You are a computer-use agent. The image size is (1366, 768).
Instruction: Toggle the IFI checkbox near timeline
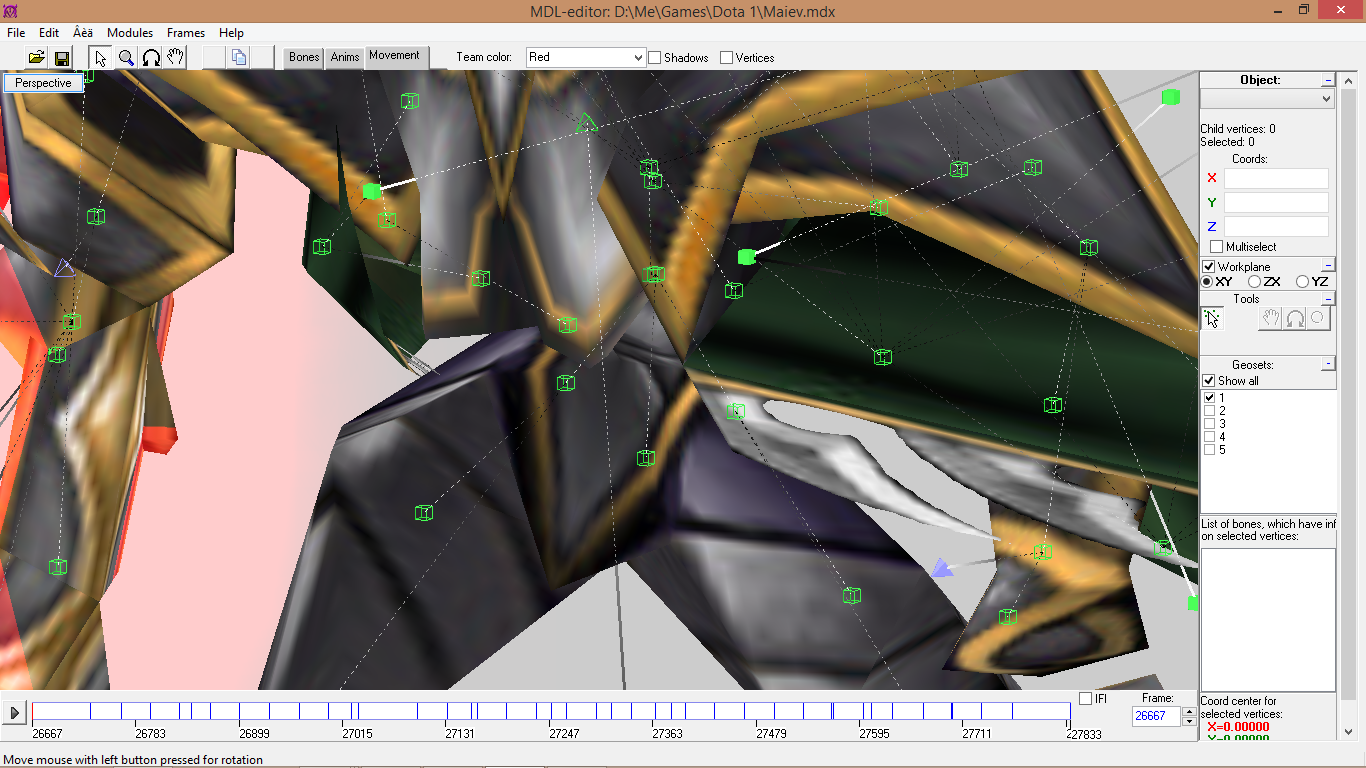pyautogui.click(x=1086, y=698)
